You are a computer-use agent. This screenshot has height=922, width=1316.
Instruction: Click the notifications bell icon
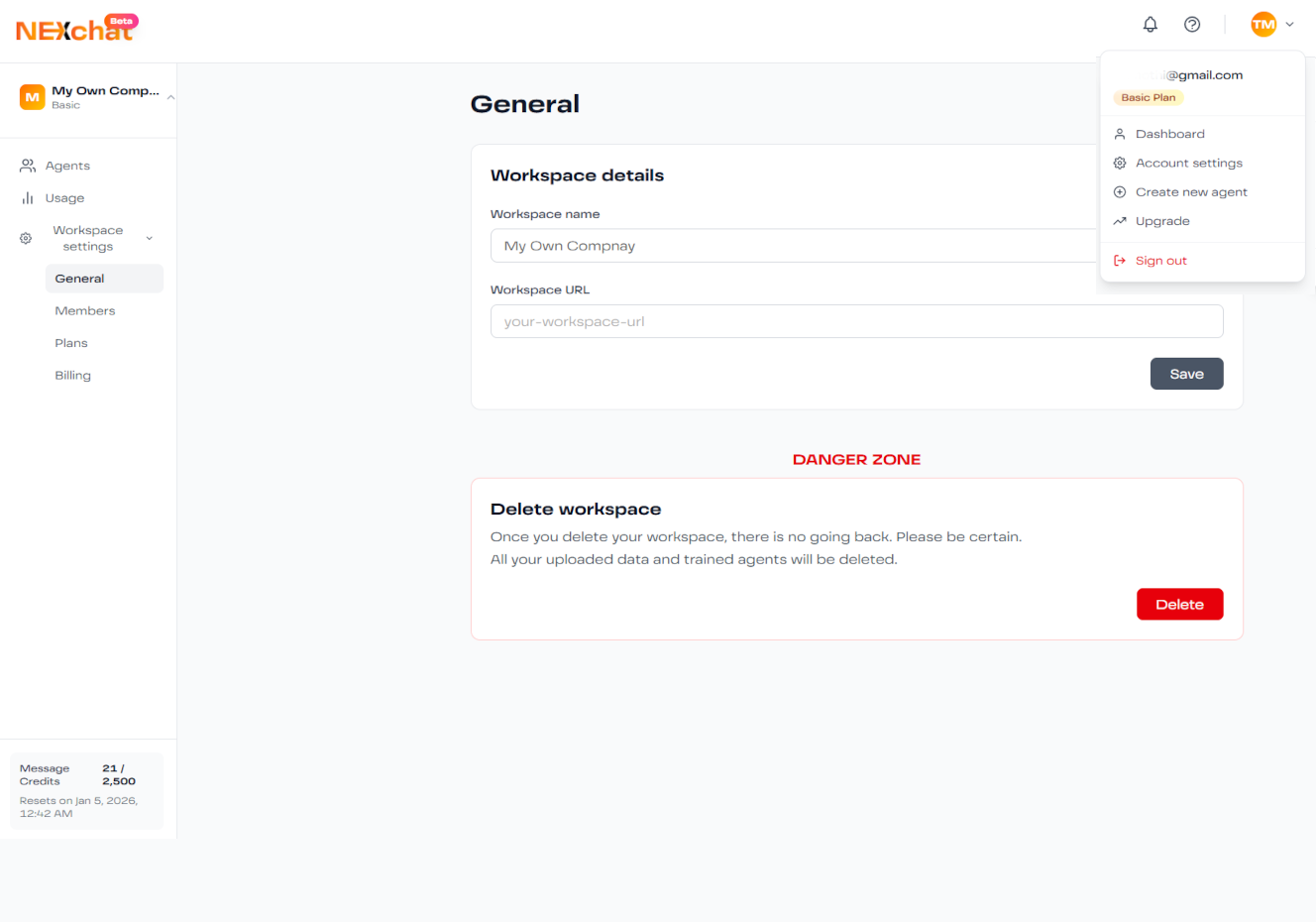pyautogui.click(x=1150, y=25)
